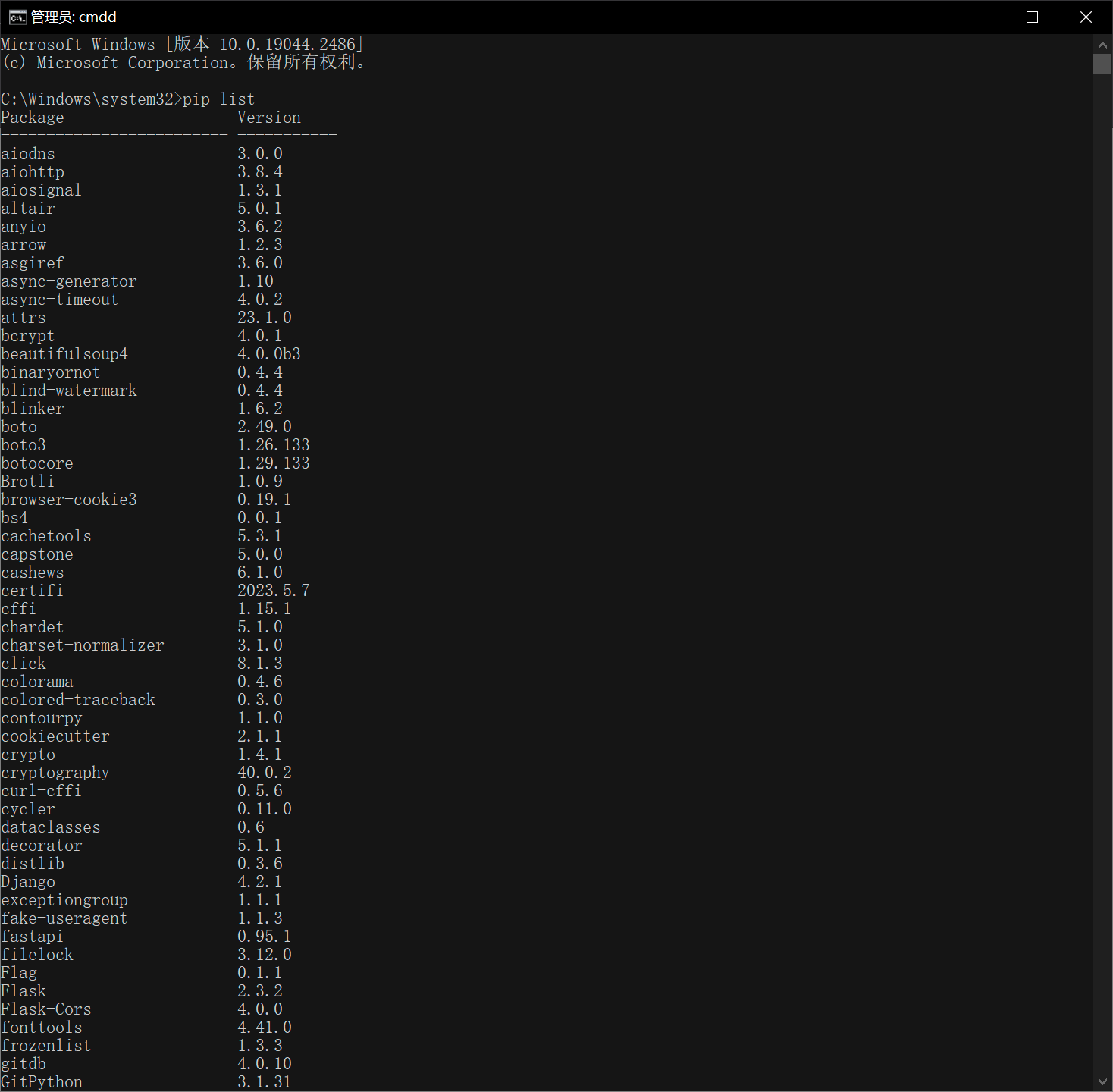
Task: Click the cachetools package name
Action: [46, 536]
